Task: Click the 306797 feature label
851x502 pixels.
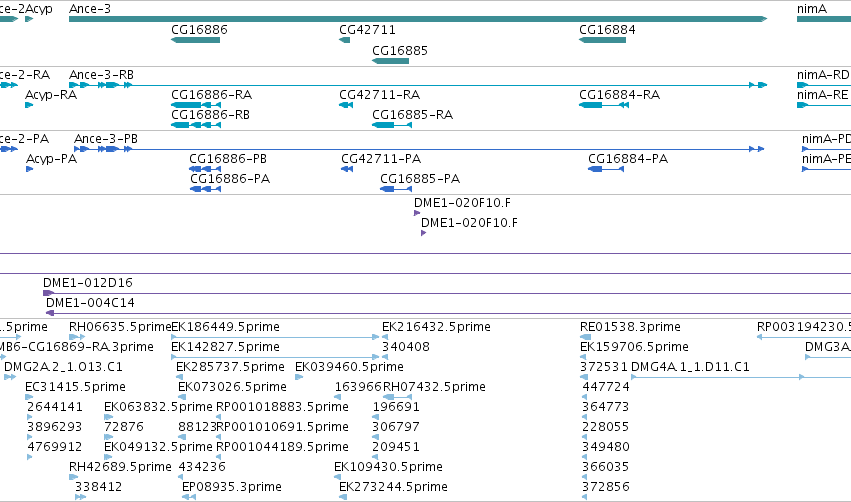Action: pyautogui.click(x=396, y=427)
